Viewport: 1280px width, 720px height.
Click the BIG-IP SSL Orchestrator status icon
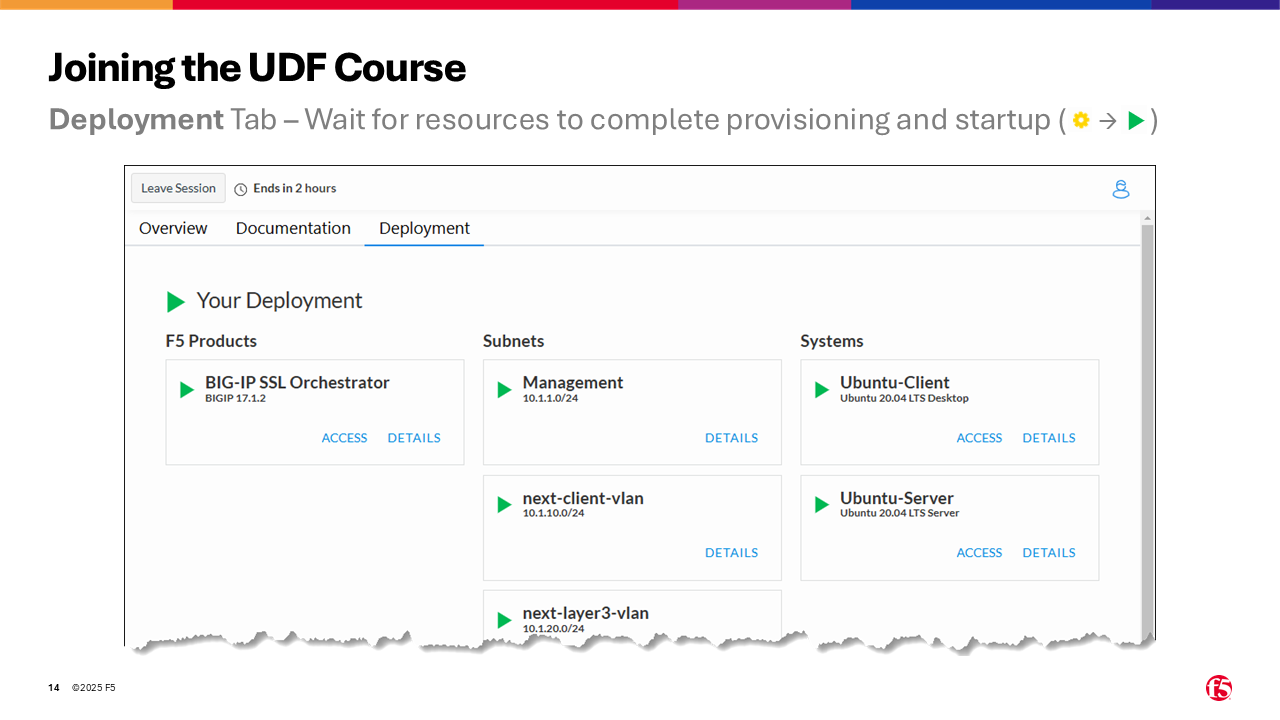tap(187, 390)
